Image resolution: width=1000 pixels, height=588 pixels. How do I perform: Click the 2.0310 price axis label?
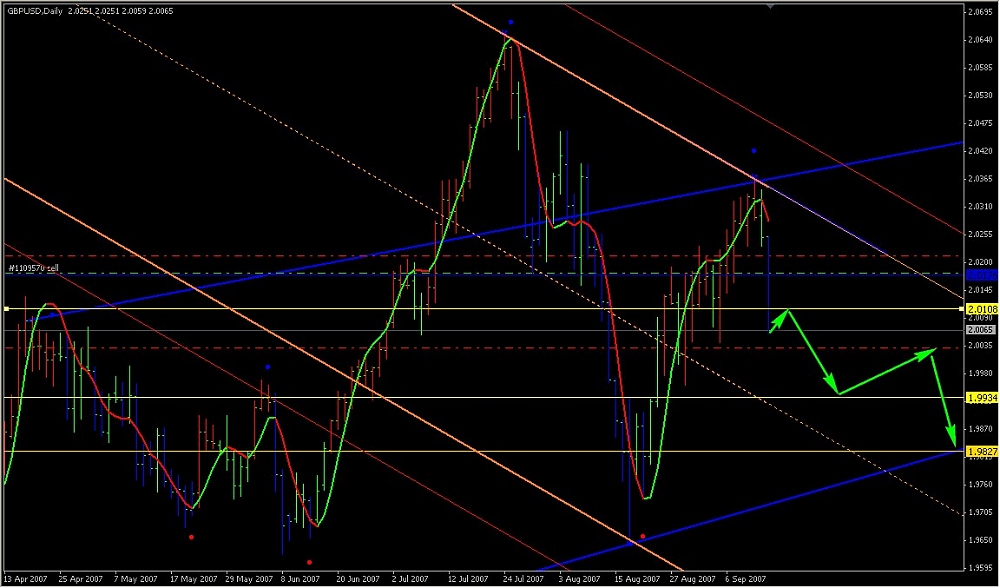coord(982,207)
